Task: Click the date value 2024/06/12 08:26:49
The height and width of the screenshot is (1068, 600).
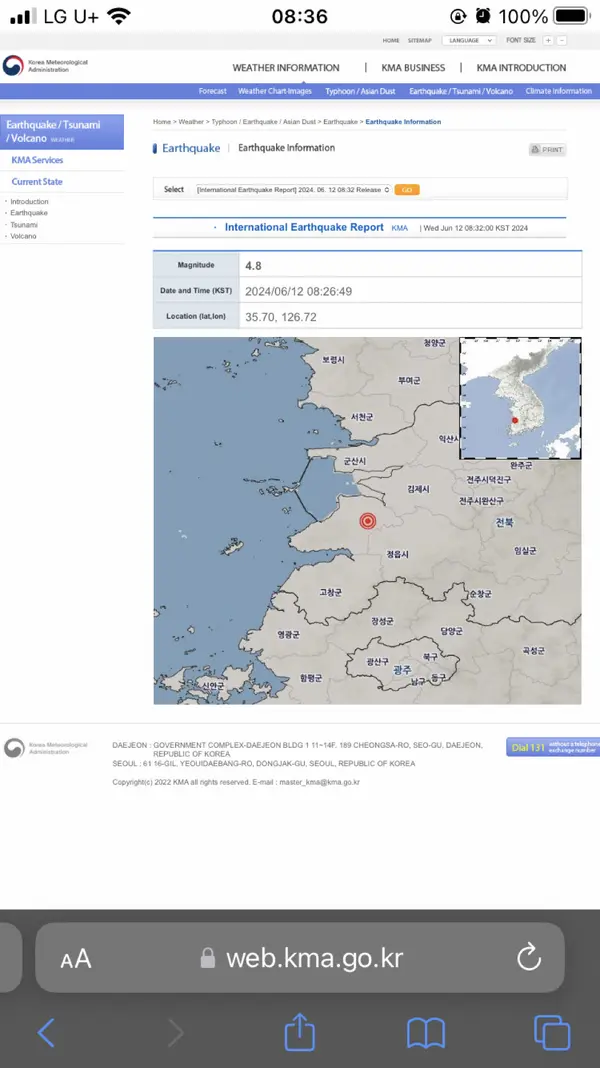Action: coord(298,292)
